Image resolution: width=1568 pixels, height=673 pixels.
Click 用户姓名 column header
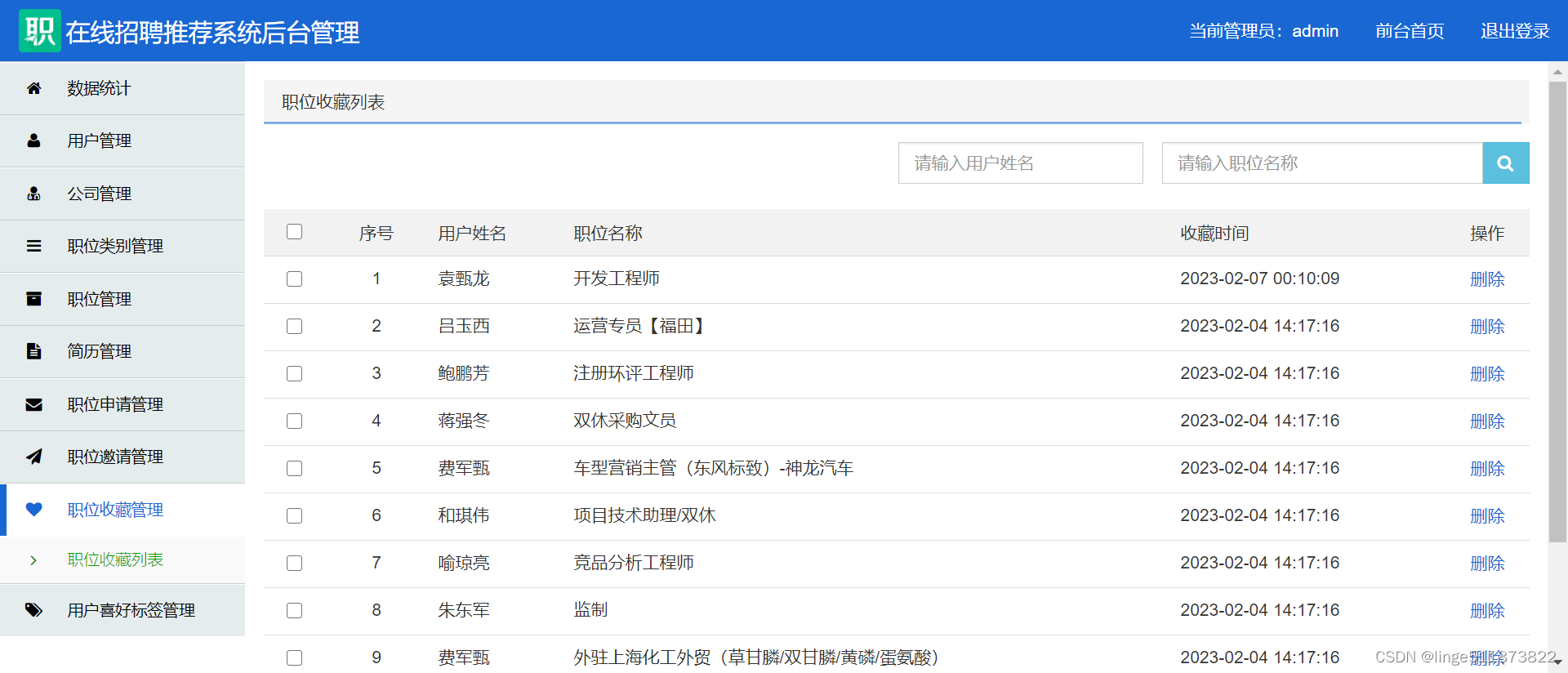point(472,234)
